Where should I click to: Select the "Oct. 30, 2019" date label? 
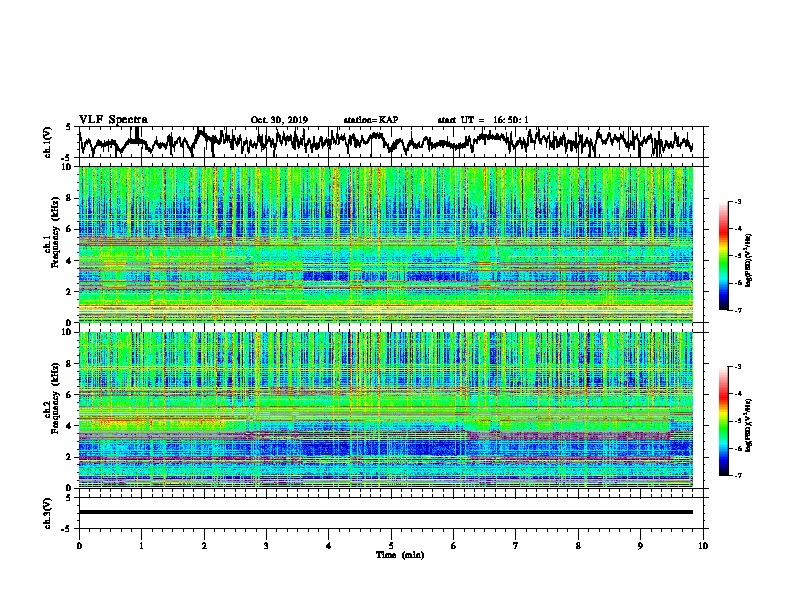[279, 120]
